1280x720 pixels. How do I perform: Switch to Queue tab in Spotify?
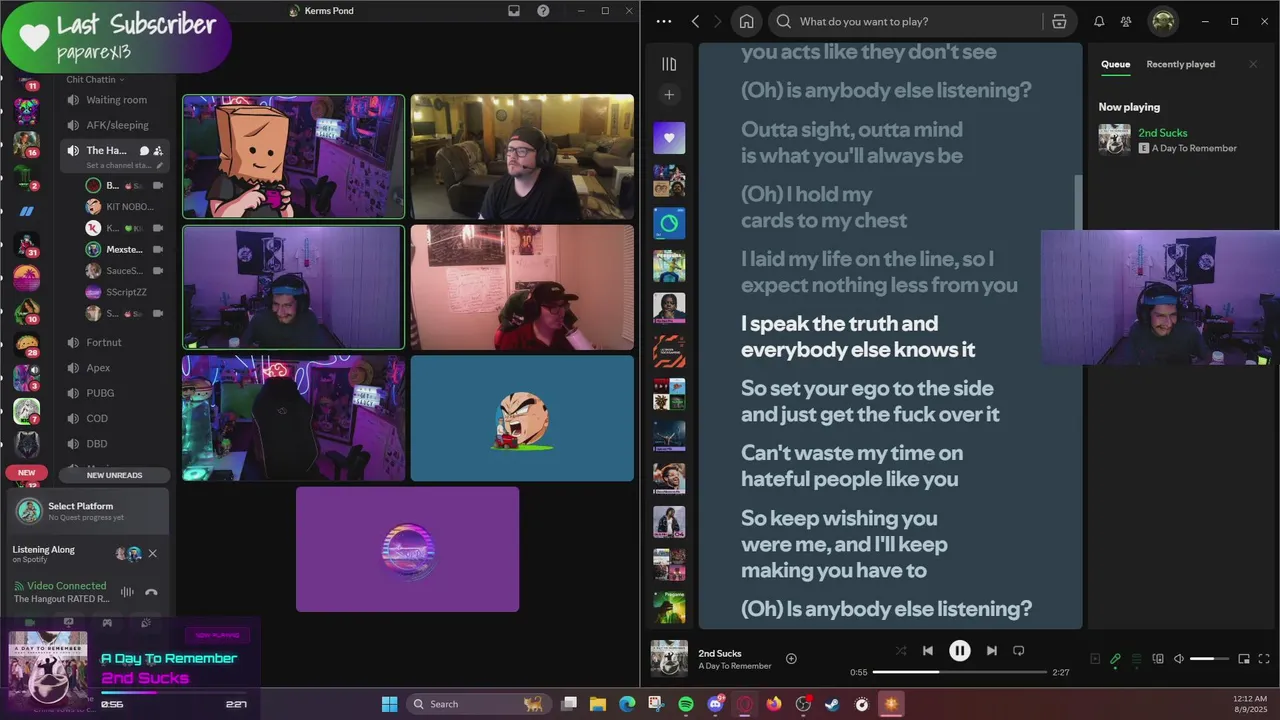click(1115, 64)
